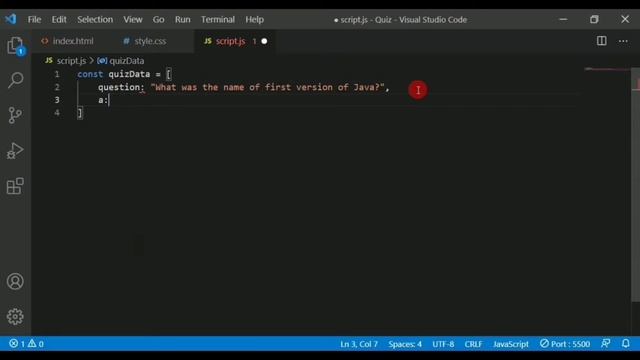Change end of line via CRLF
Image resolution: width=640 pixels, height=360 pixels.
(x=473, y=344)
